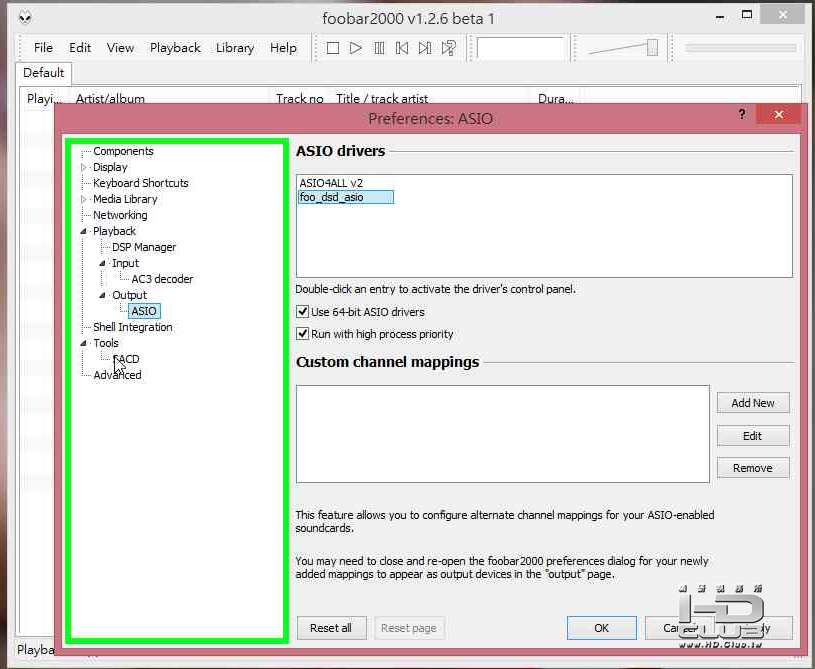This screenshot has width=815, height=669.
Task: Open the File menu
Action: pyautogui.click(x=43, y=48)
